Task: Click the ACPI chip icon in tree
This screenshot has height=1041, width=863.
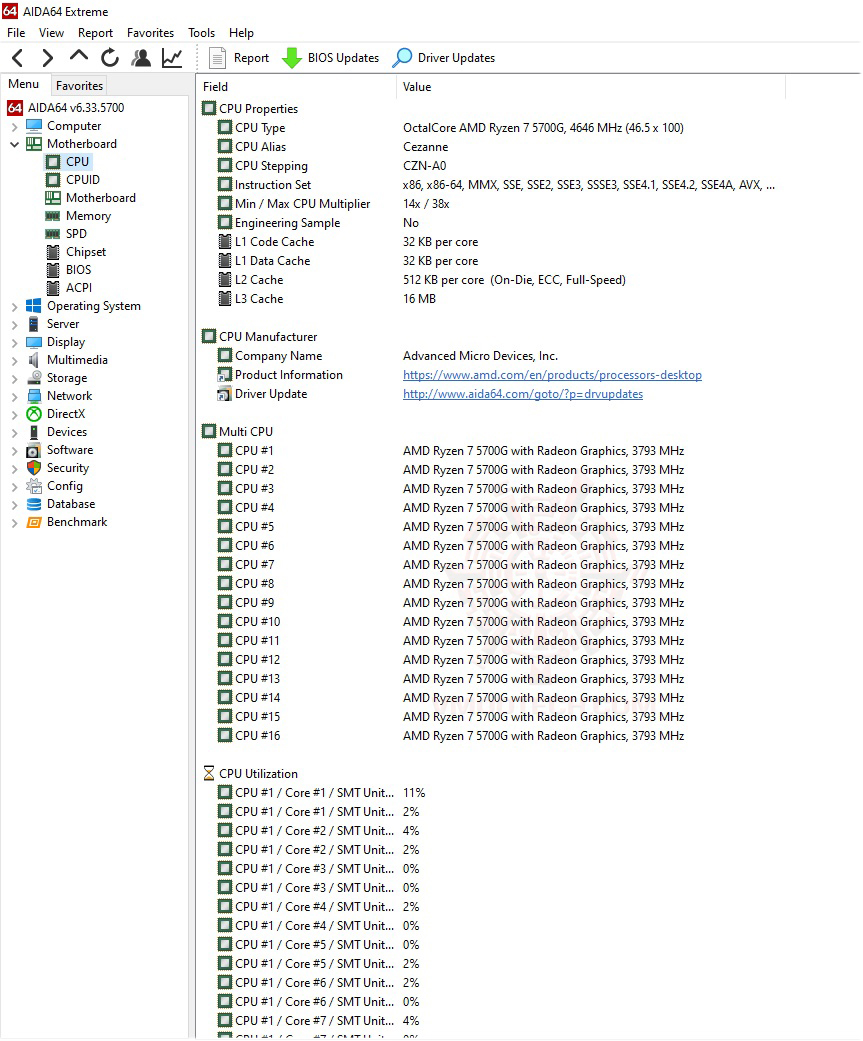Action: 53,287
